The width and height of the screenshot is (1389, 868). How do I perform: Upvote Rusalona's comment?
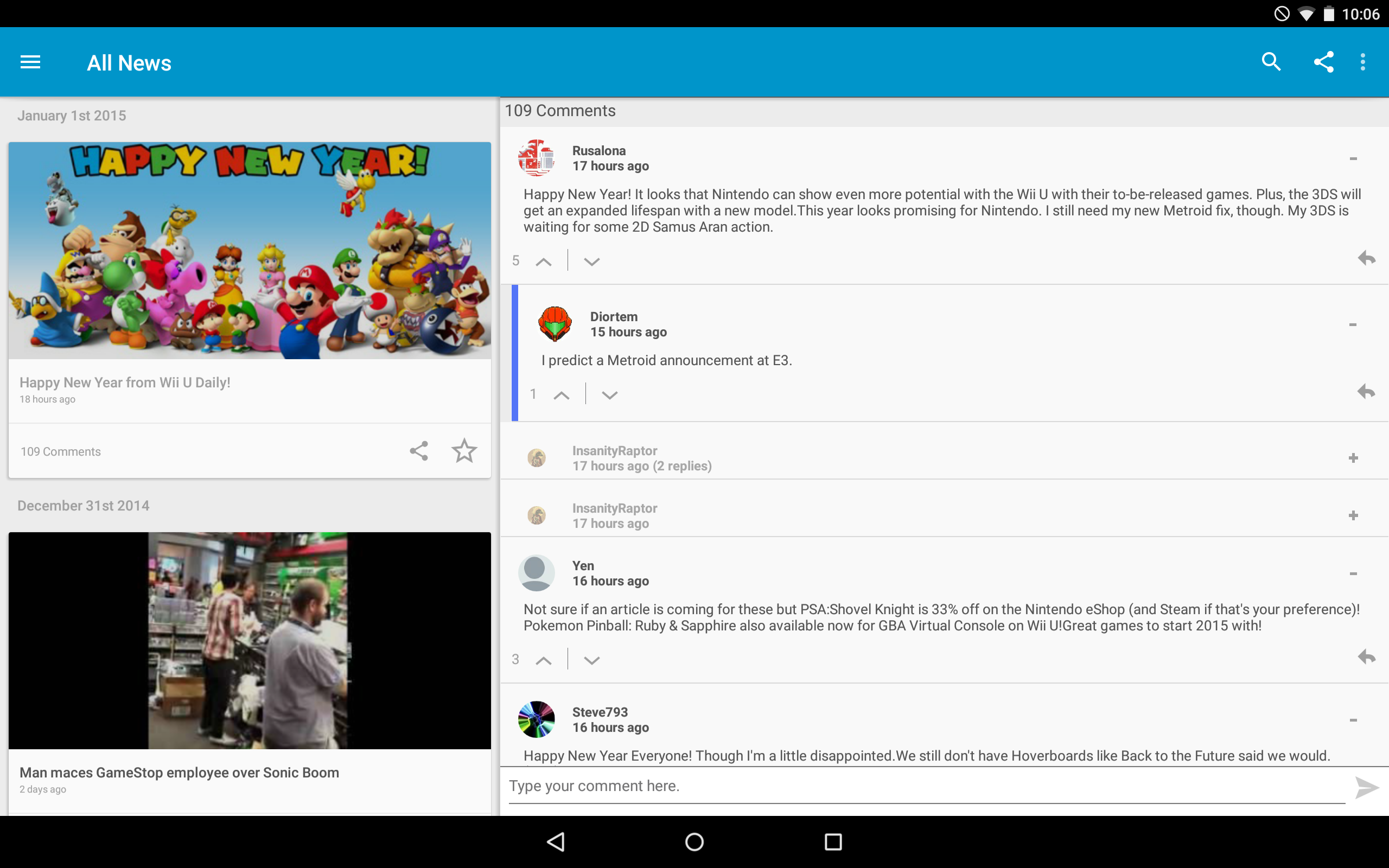544,262
